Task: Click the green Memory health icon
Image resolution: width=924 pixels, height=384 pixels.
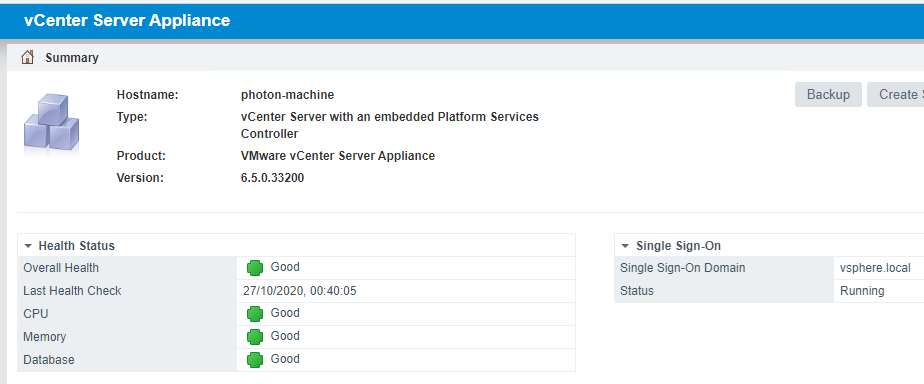Action: coord(255,337)
